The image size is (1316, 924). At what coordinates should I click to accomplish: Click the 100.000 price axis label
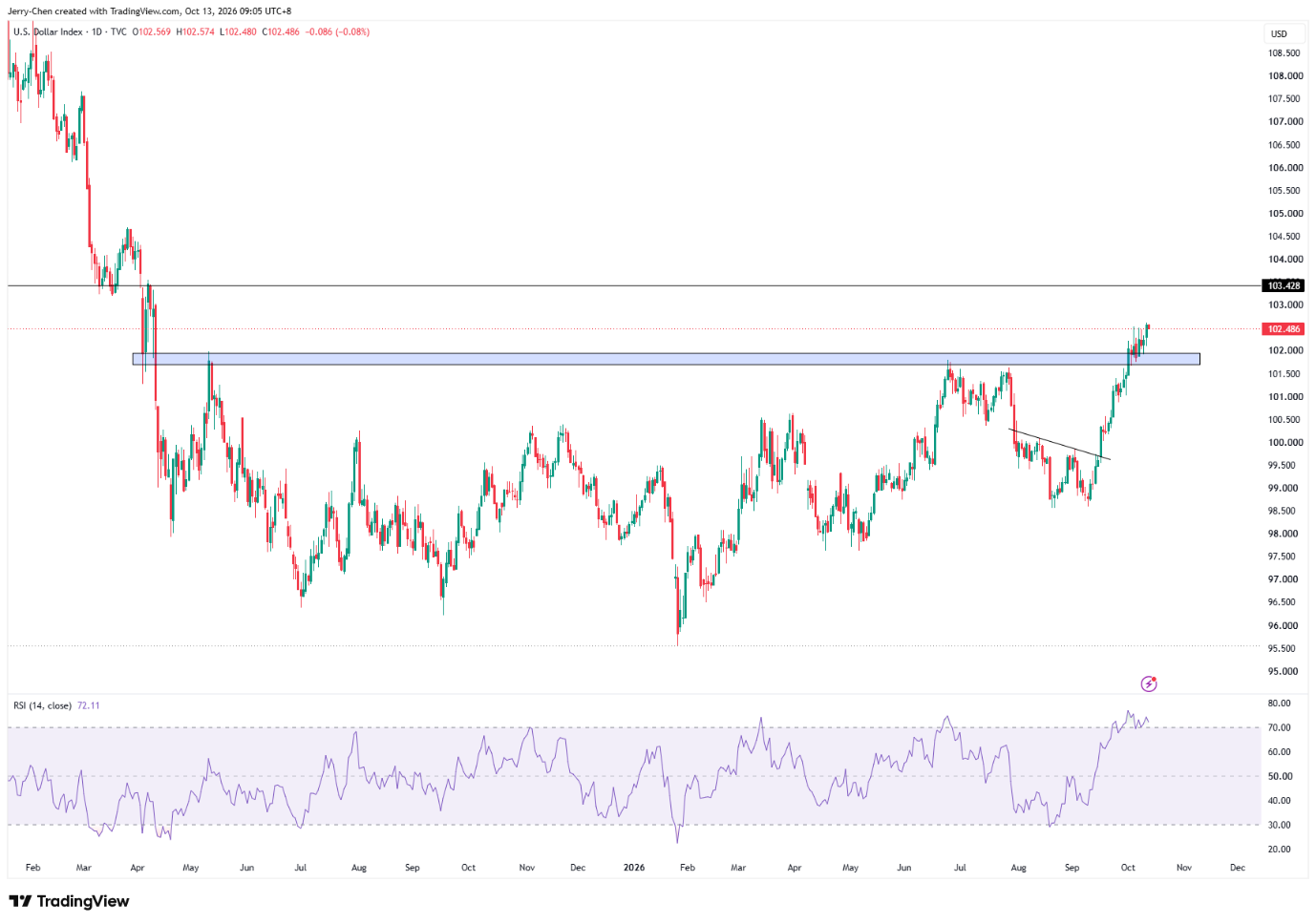(x=1285, y=443)
